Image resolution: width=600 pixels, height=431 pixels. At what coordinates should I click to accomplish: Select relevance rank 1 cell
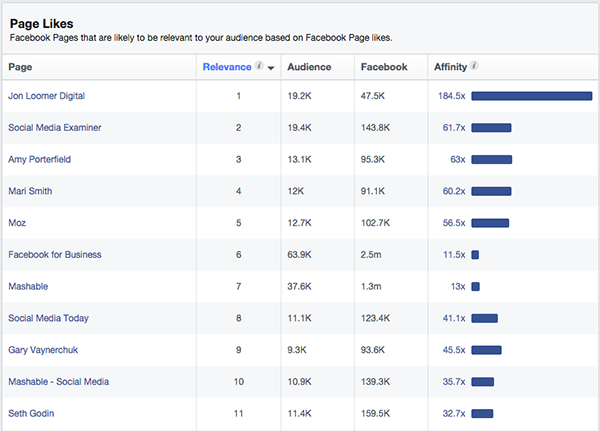coord(238,96)
